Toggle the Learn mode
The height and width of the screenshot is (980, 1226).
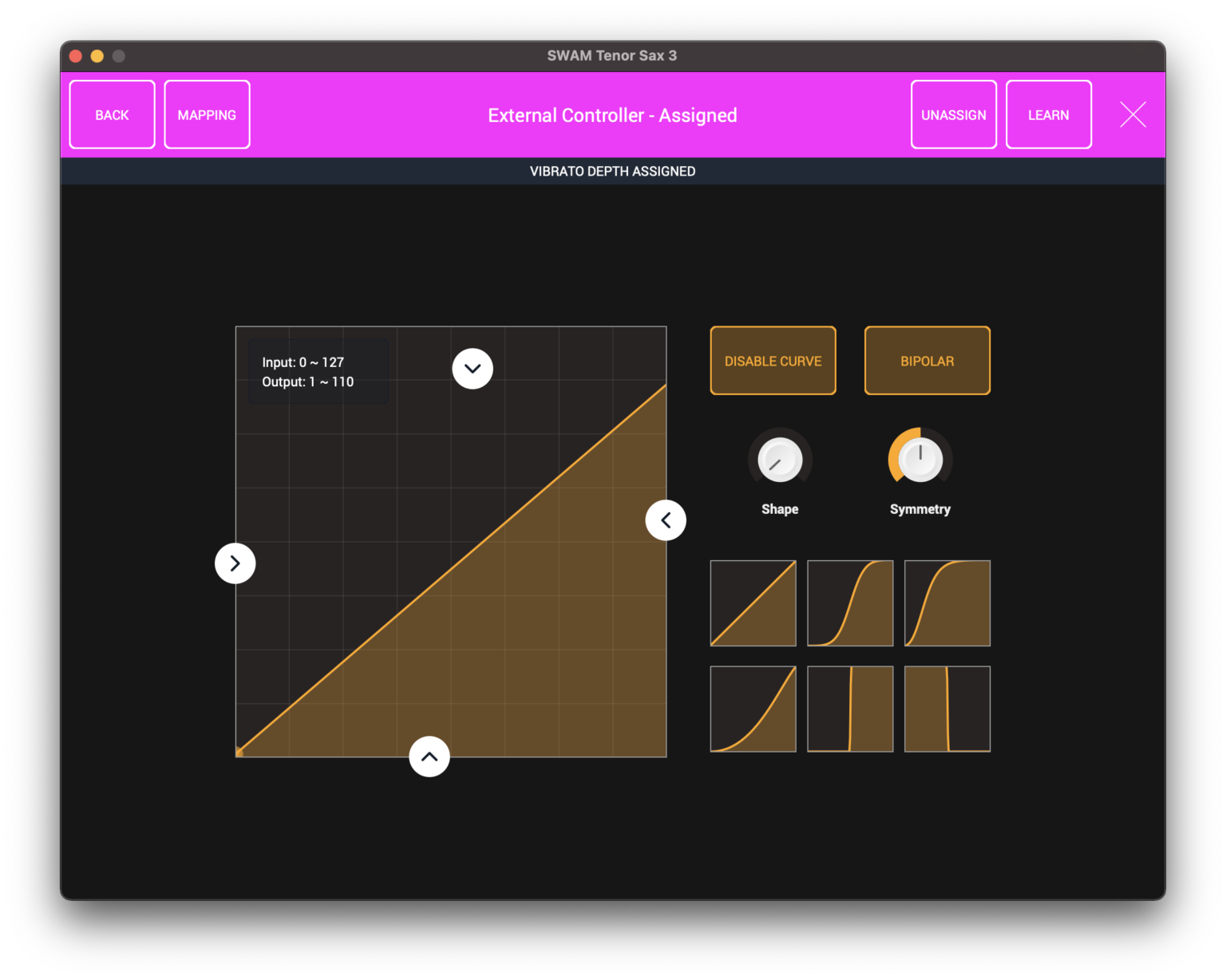[x=1048, y=114]
